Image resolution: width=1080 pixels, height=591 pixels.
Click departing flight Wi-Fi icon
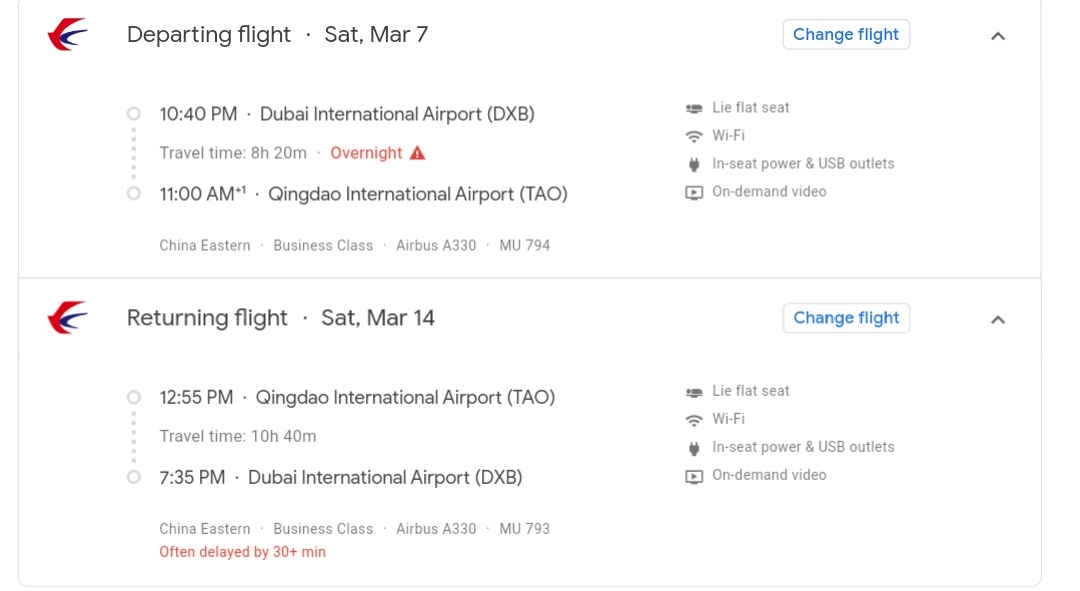[694, 136]
